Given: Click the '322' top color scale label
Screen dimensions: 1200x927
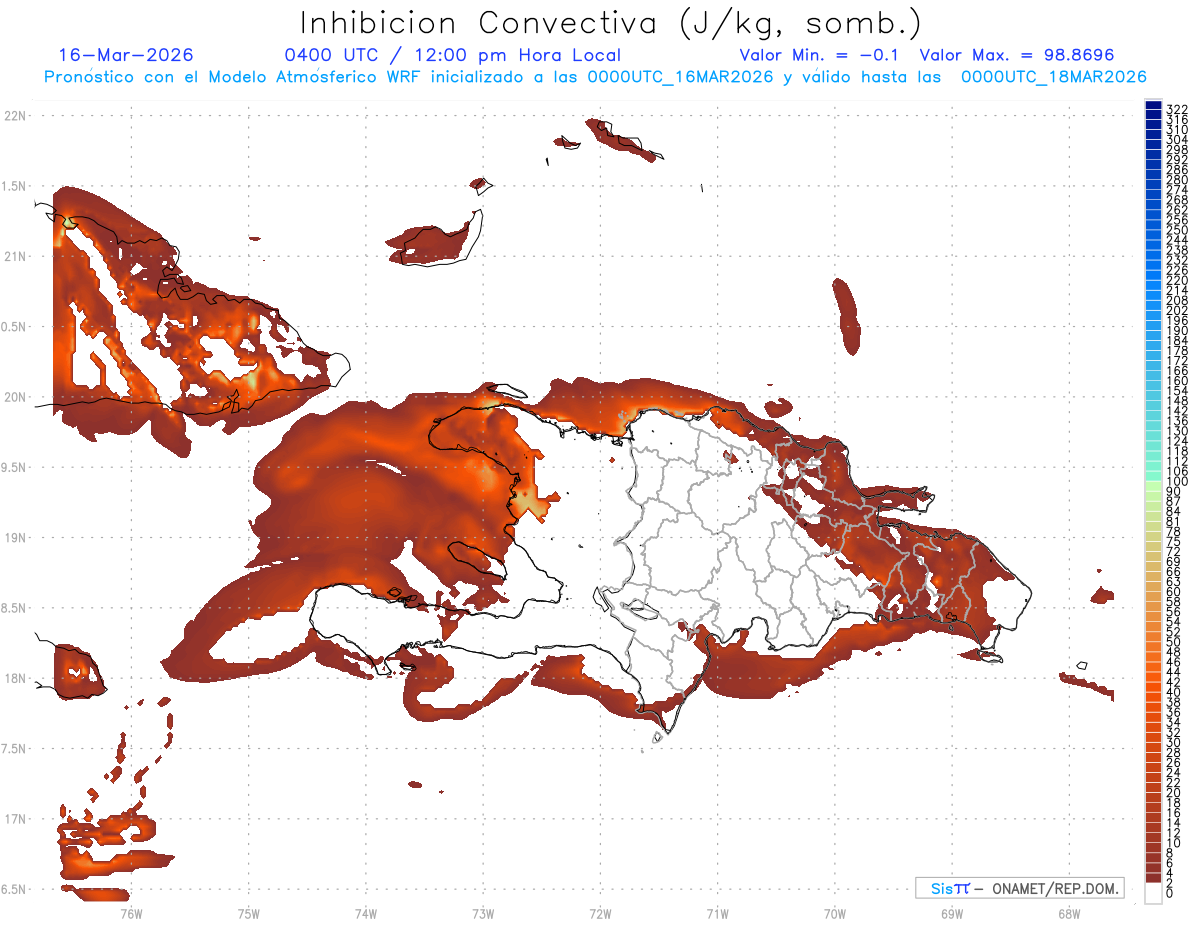Looking at the screenshot, I should tap(1177, 109).
